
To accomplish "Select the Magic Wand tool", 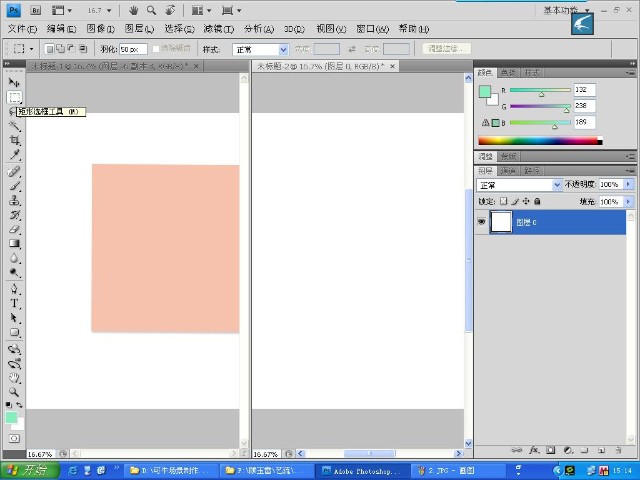I will click(x=14, y=126).
